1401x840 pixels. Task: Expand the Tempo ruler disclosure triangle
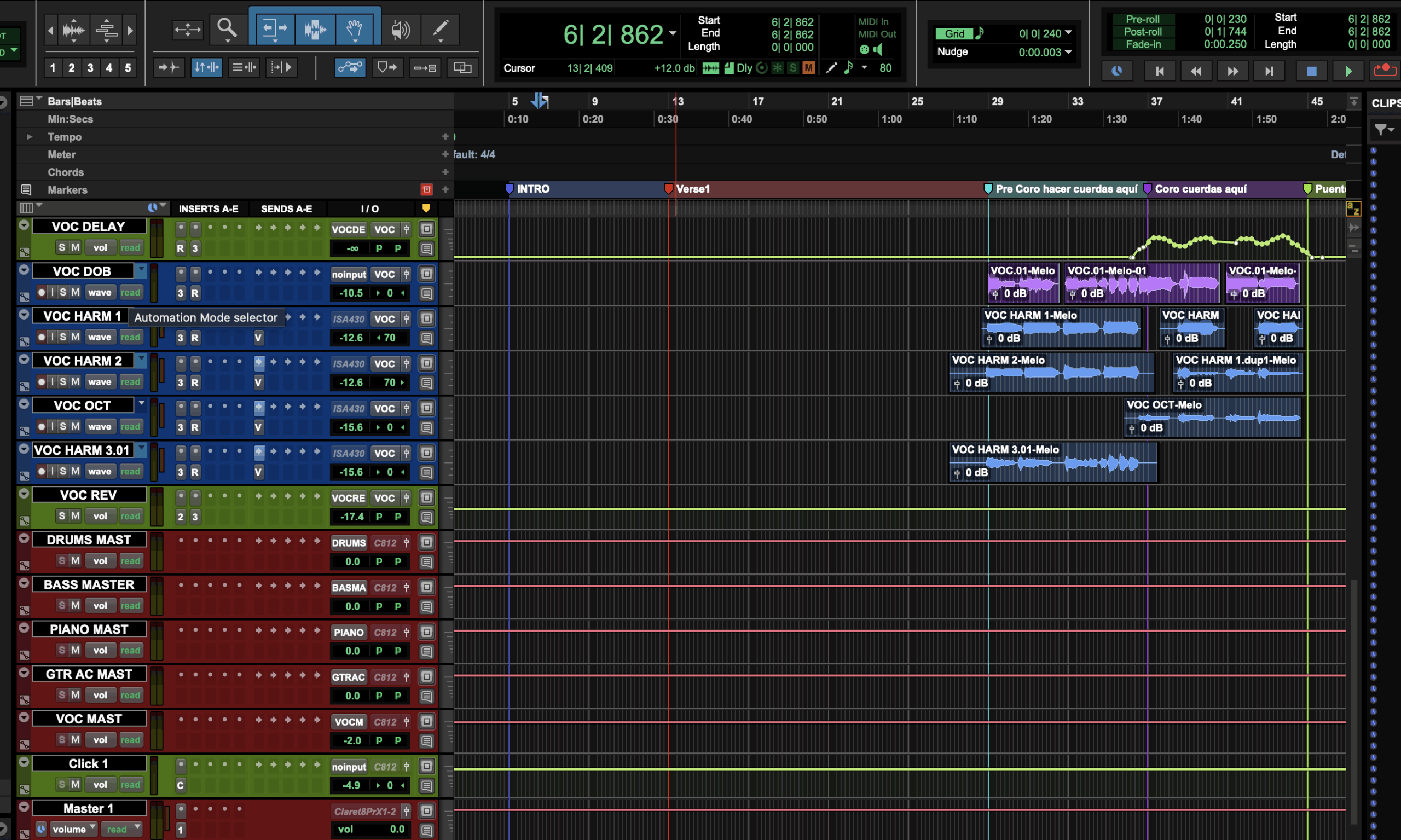(x=30, y=136)
